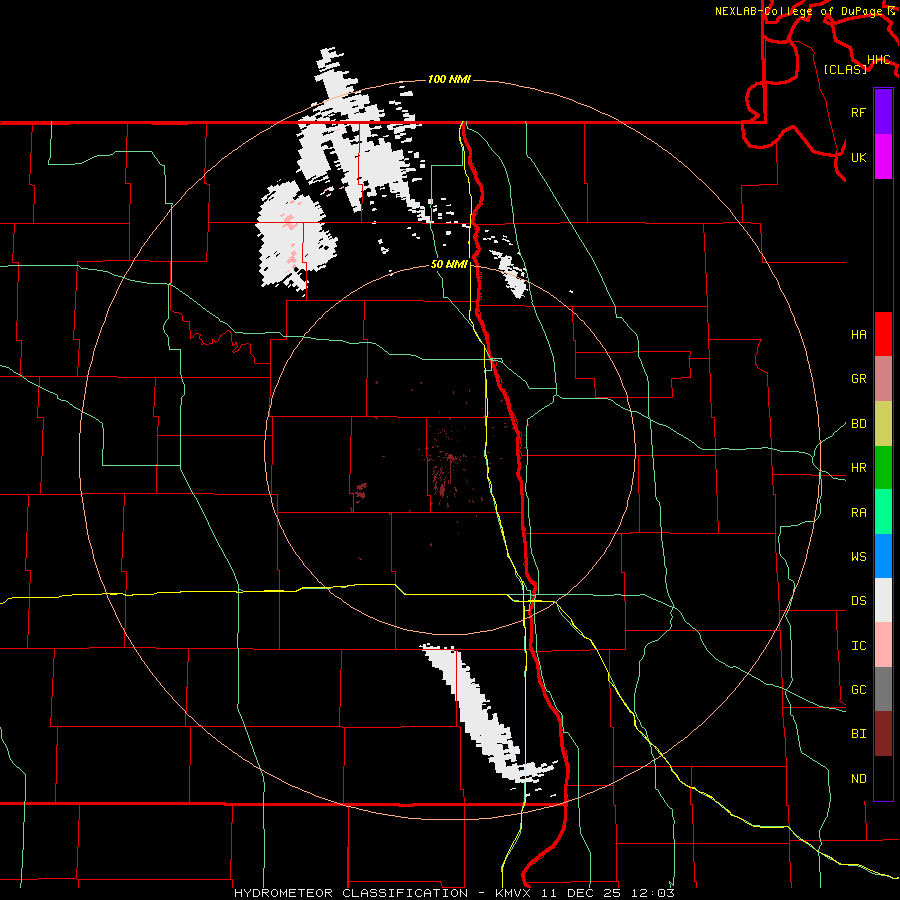Click the "HR" legend label
900x900 pixels.
click(858, 468)
